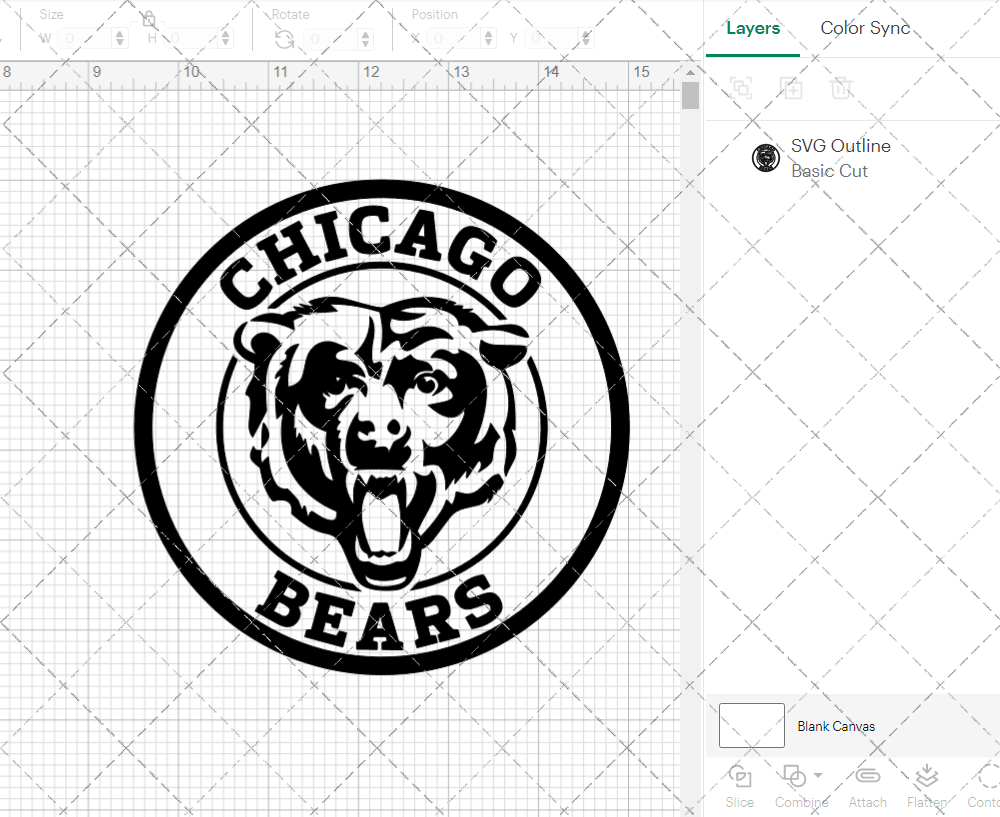
Task: Switch to the Layers tab
Action: coord(753,28)
